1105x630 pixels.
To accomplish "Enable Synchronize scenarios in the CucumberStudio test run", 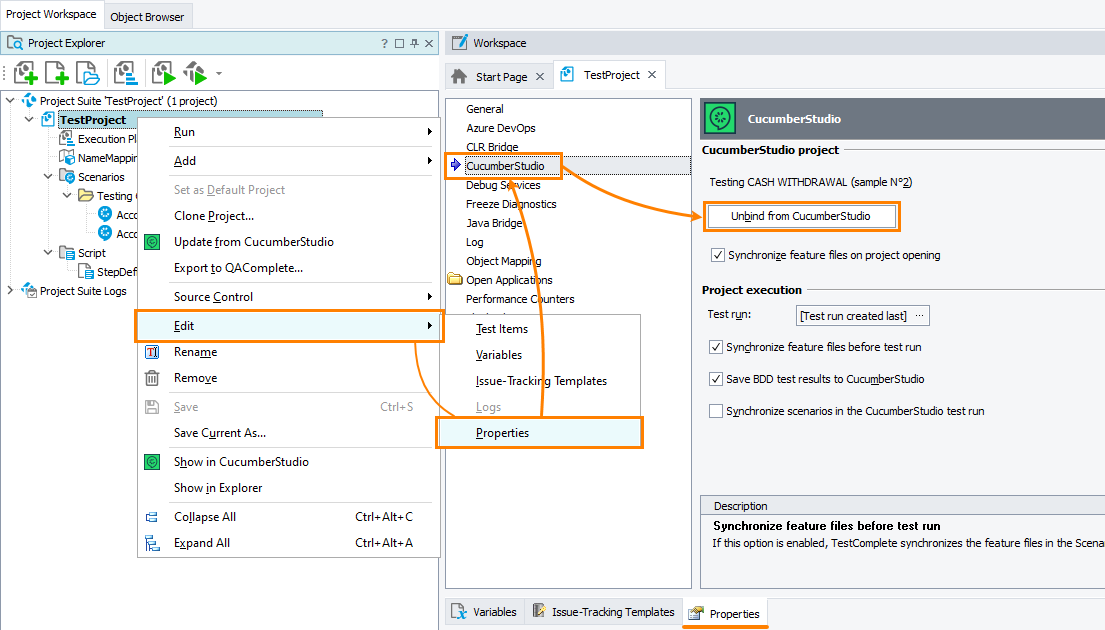I will coord(716,411).
